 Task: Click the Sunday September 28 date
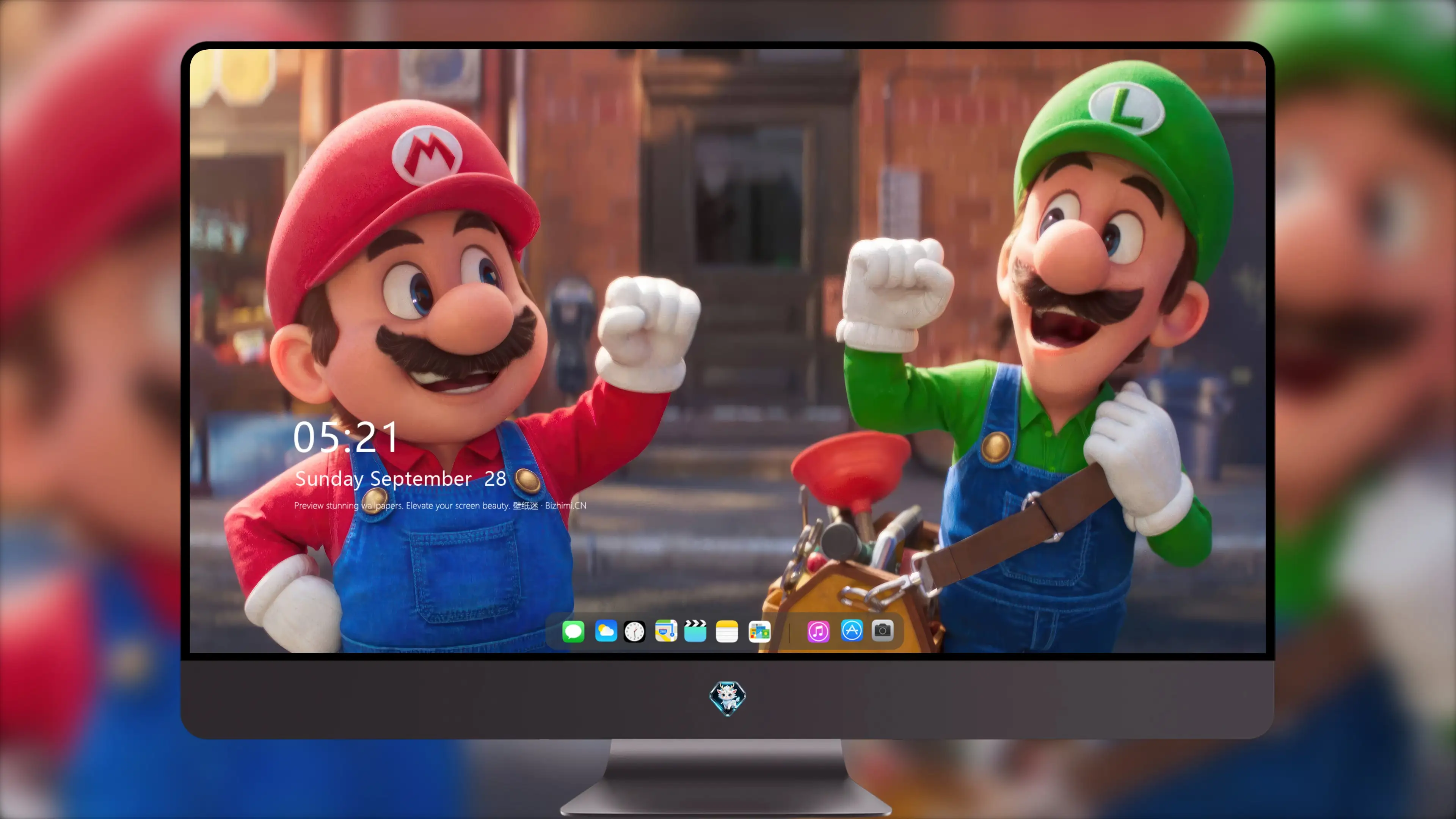400,479
